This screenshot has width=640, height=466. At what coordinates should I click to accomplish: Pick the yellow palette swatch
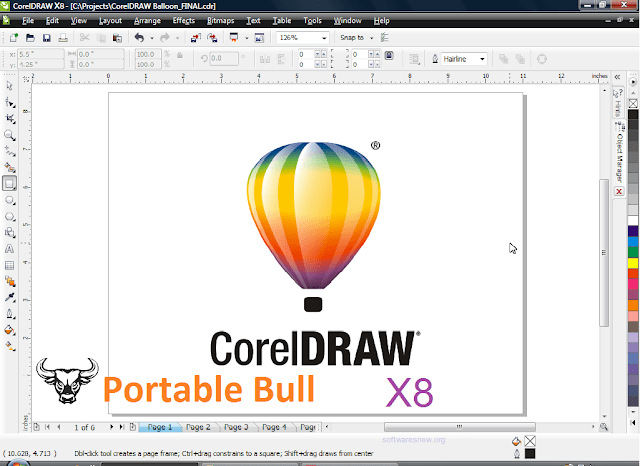coord(633,263)
